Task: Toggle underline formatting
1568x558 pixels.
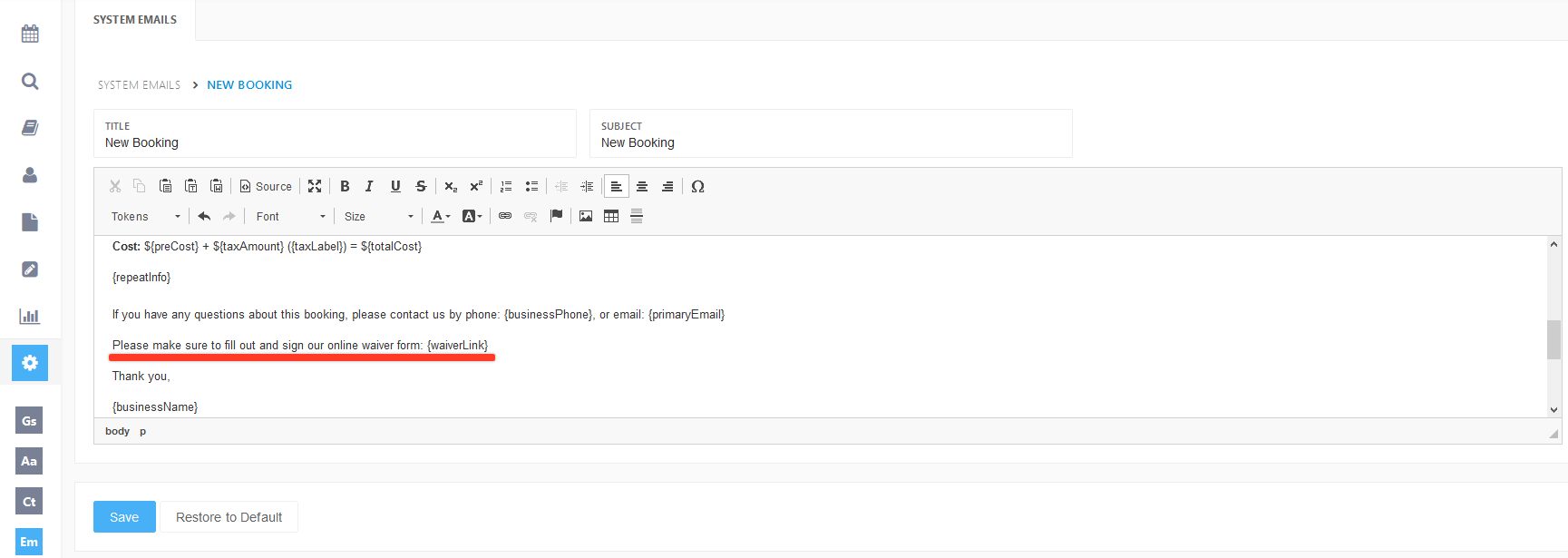Action: [x=395, y=186]
